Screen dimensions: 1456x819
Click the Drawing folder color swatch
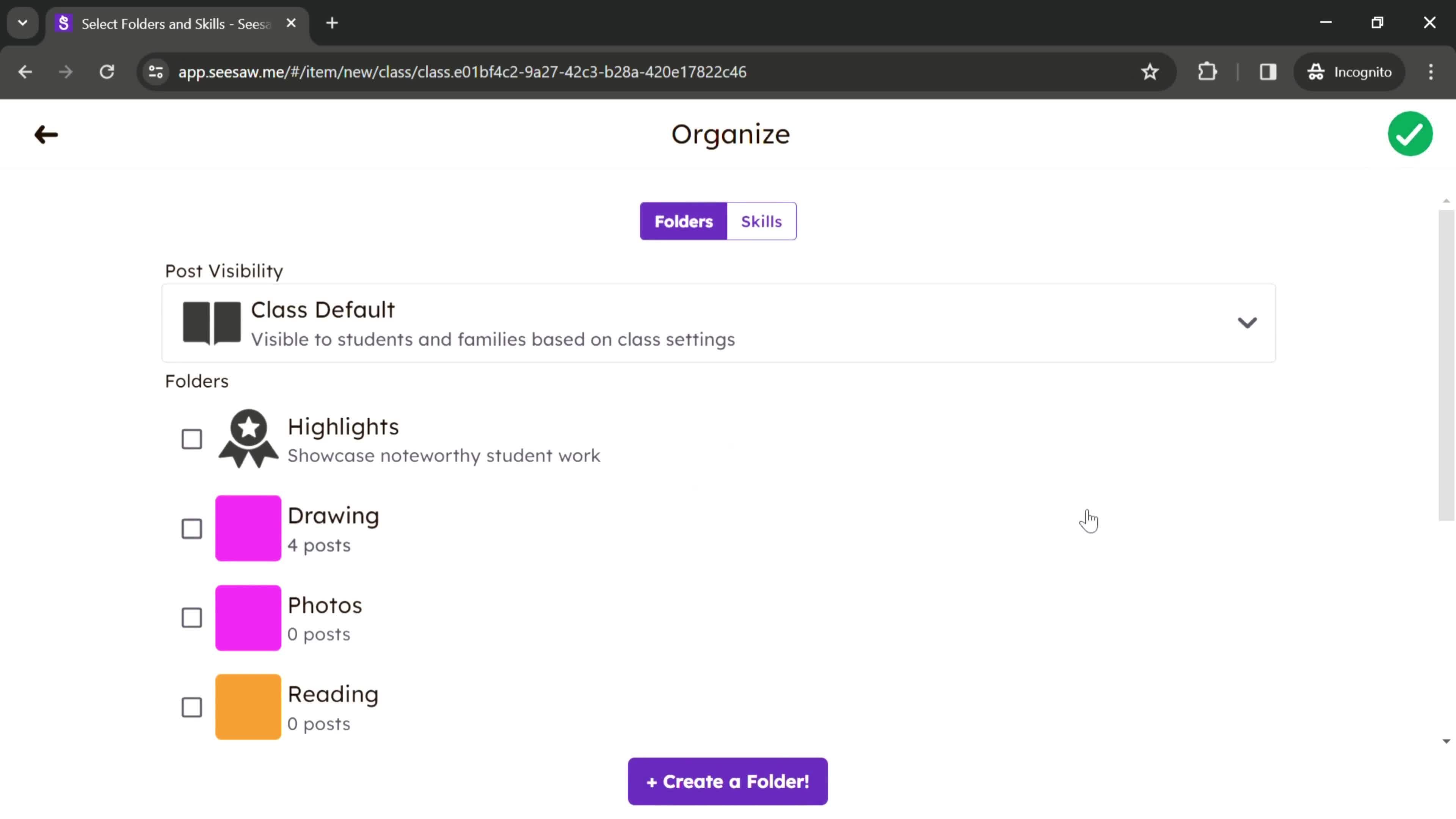(x=248, y=528)
